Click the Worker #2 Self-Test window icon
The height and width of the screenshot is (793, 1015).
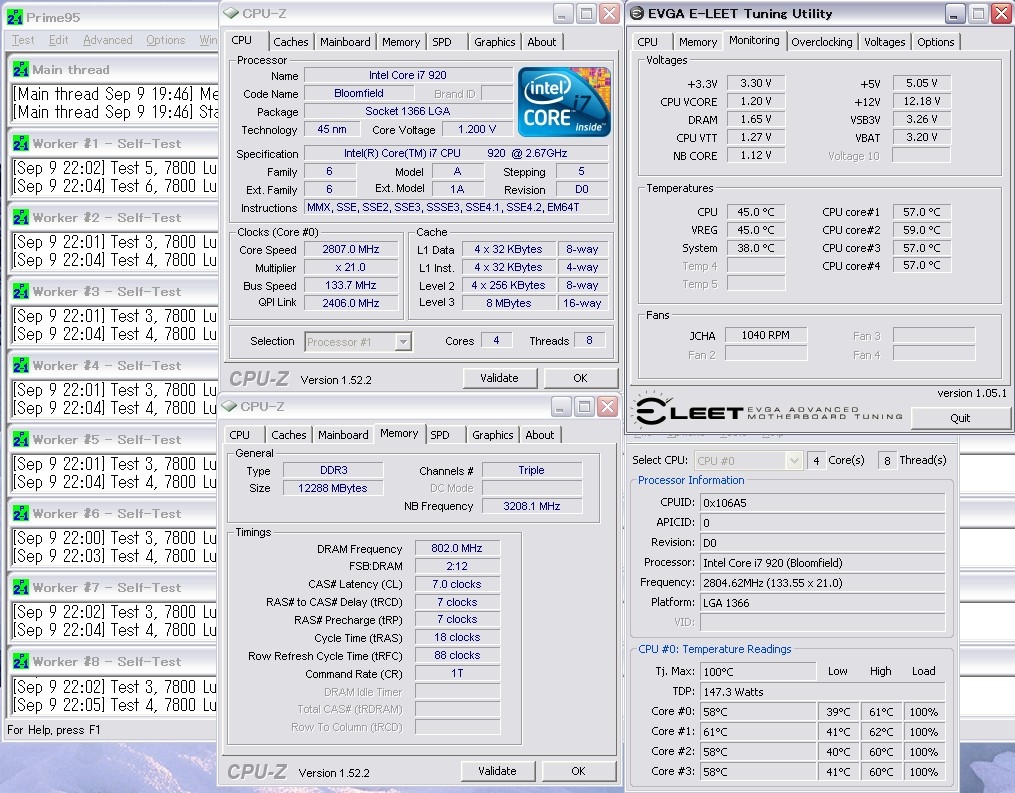pos(21,218)
